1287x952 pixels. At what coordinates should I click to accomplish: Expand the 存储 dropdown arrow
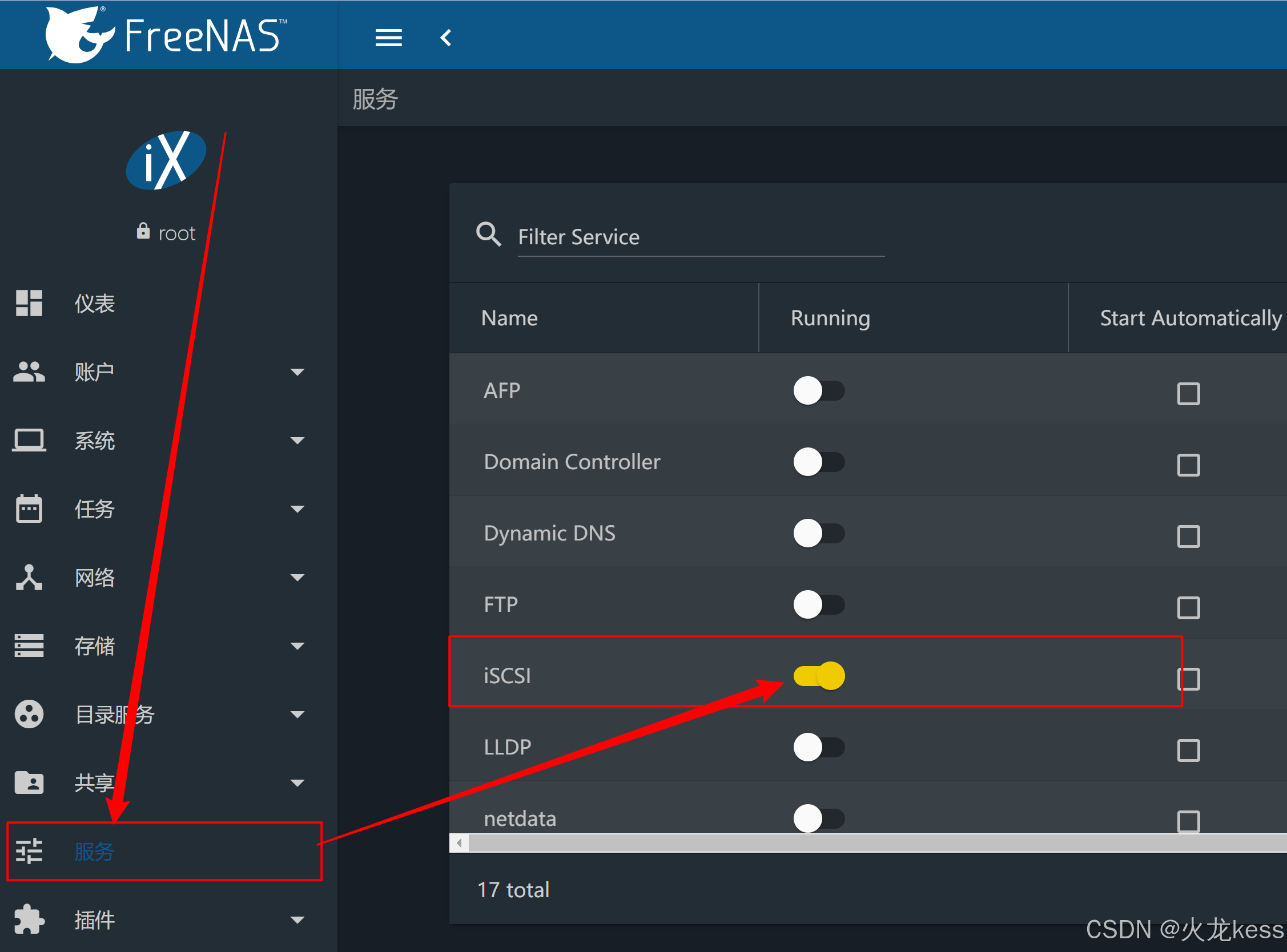297,646
